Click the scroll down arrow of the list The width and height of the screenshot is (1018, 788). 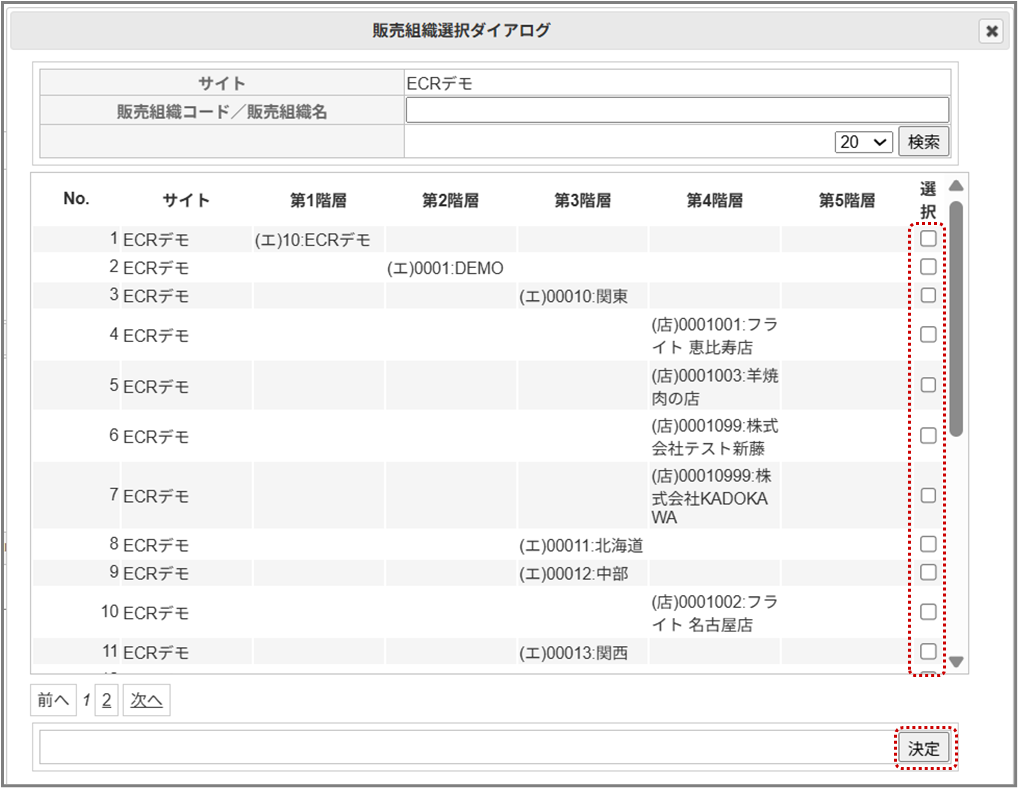(956, 661)
